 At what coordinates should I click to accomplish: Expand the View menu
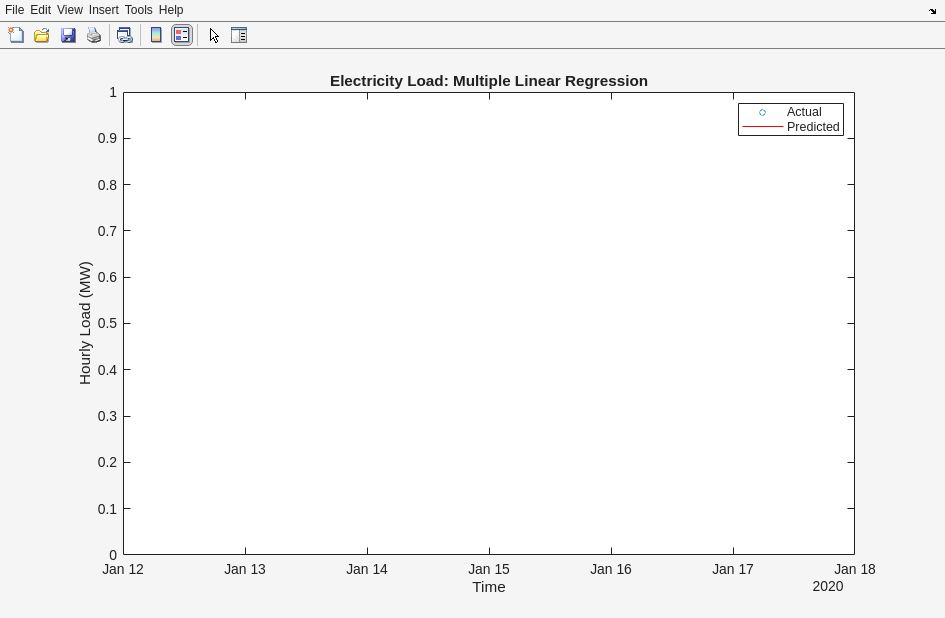point(69,10)
